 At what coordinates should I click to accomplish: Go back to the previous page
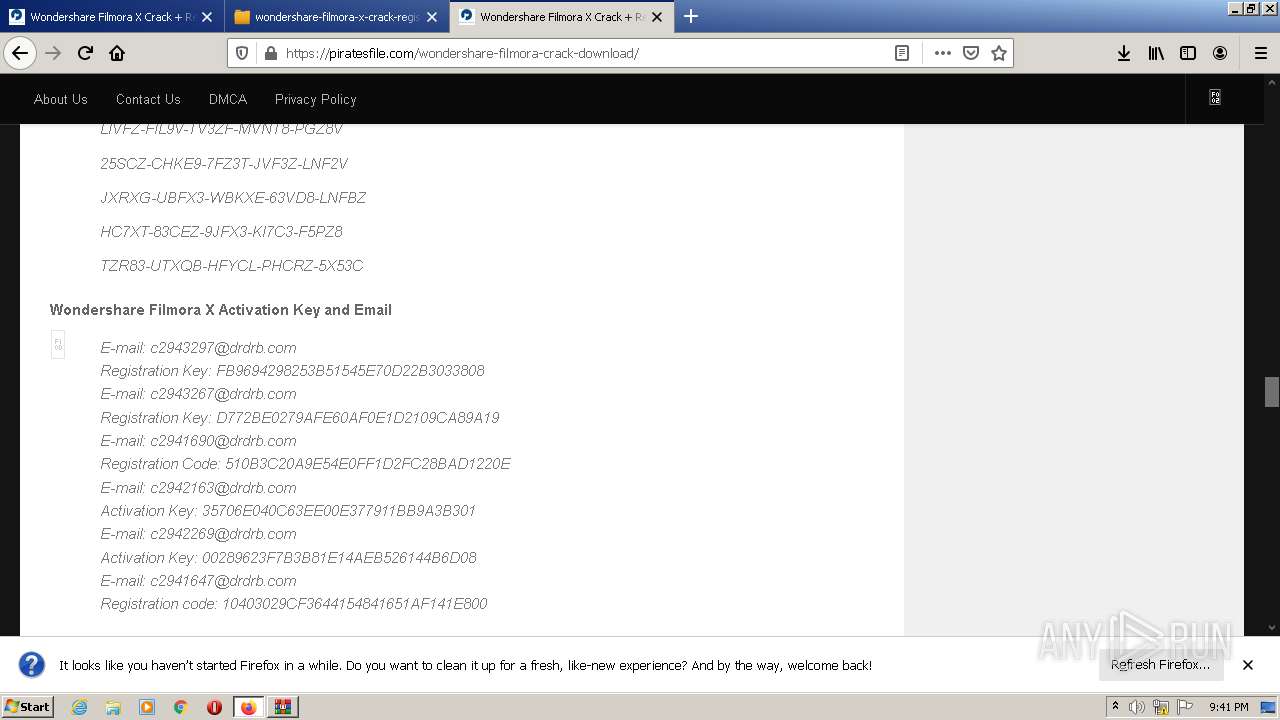pyautogui.click(x=20, y=53)
